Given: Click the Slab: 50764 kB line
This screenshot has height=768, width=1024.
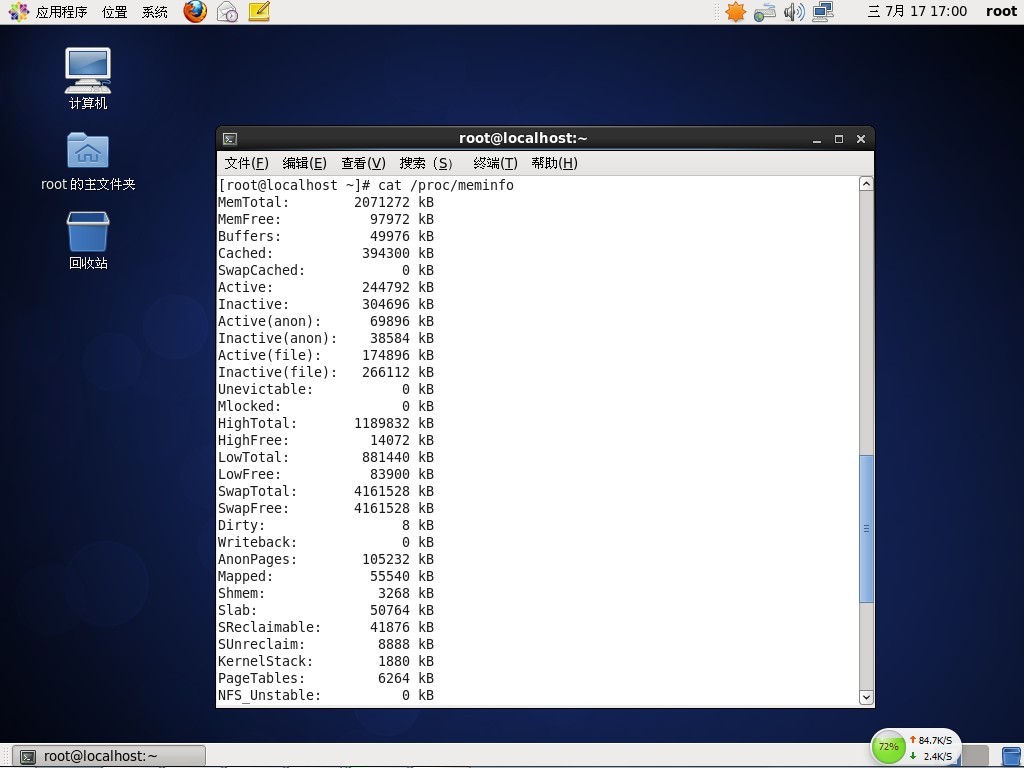Looking at the screenshot, I should [x=326, y=610].
